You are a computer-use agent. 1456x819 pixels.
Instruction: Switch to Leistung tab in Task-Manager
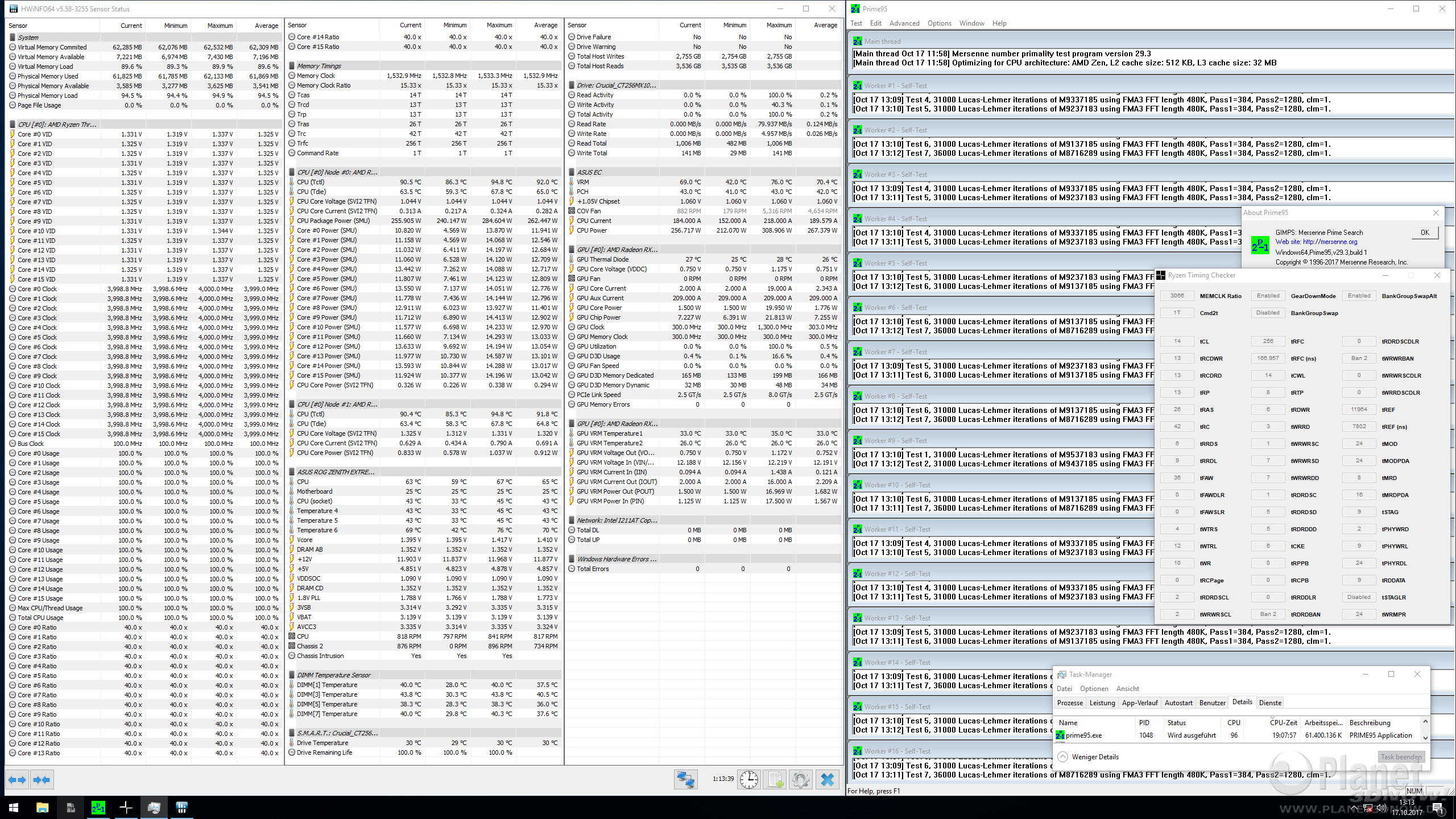pyautogui.click(x=1102, y=703)
